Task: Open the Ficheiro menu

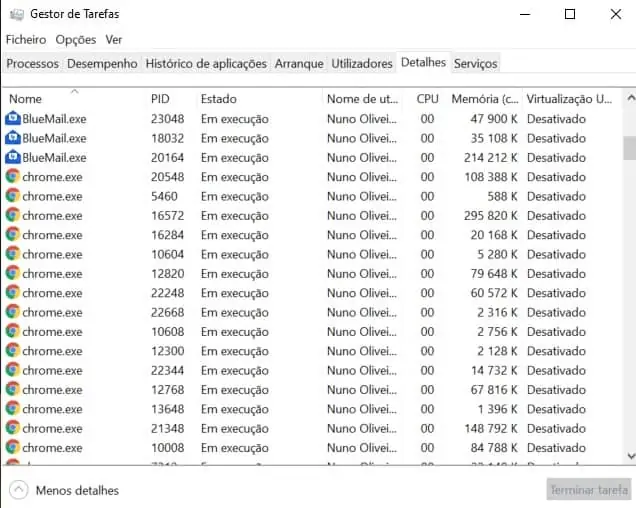Action: point(26,39)
